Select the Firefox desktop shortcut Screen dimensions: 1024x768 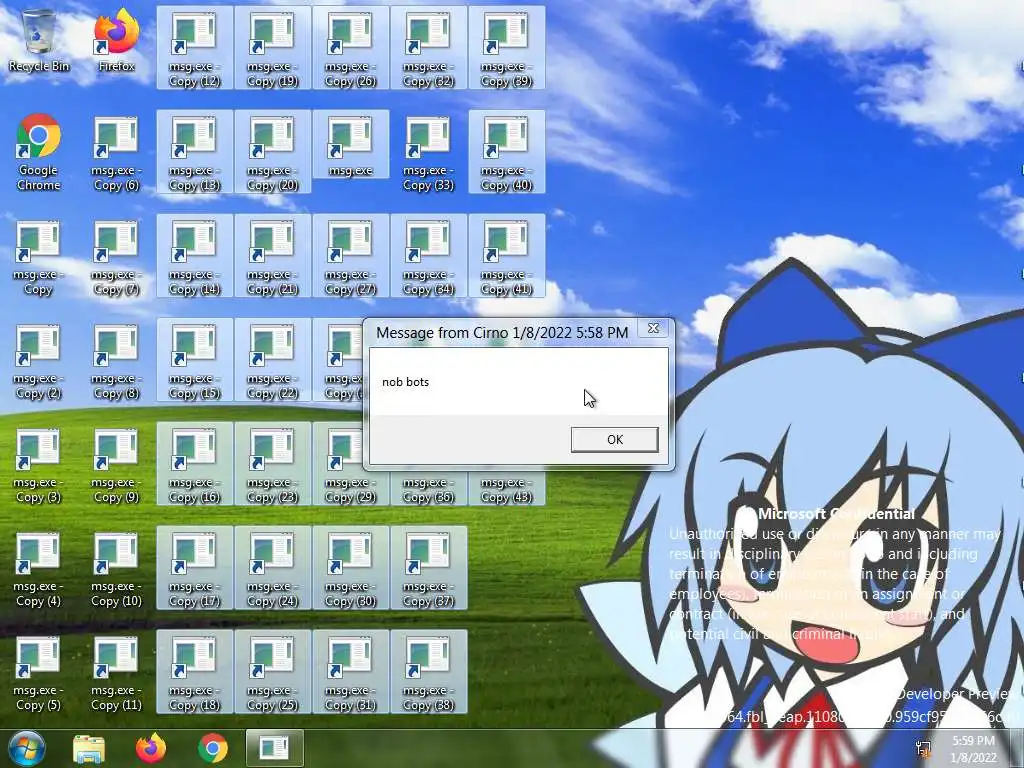point(116,40)
